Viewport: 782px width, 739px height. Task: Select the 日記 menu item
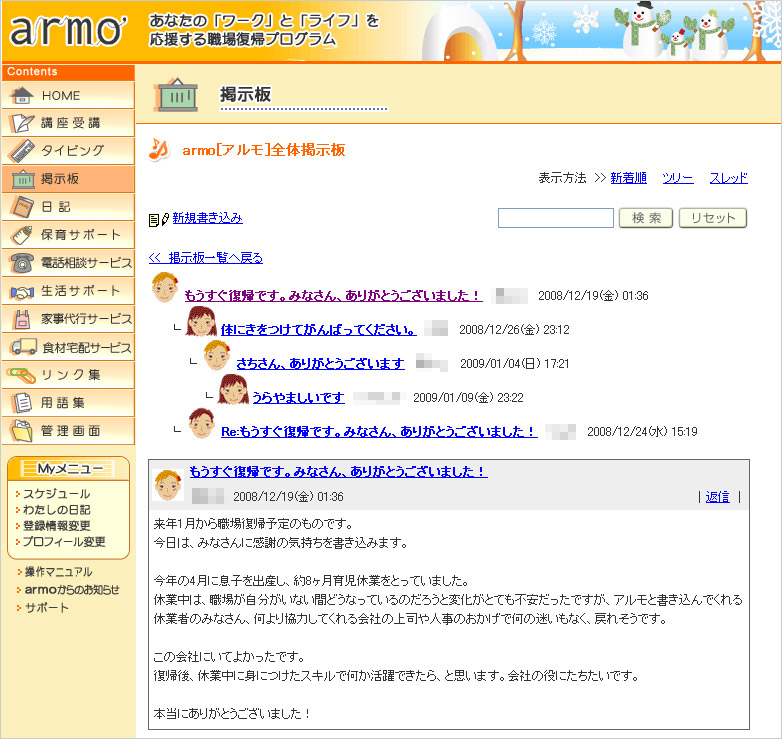point(68,207)
